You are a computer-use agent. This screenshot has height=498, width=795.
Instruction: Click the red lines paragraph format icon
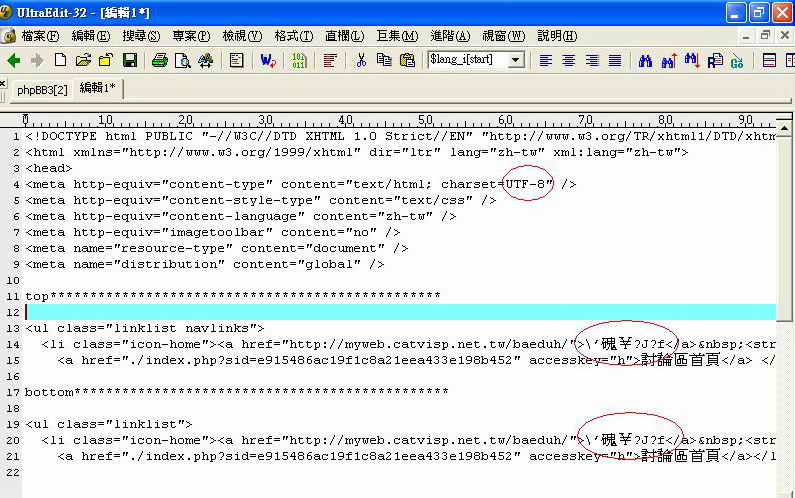click(330, 61)
